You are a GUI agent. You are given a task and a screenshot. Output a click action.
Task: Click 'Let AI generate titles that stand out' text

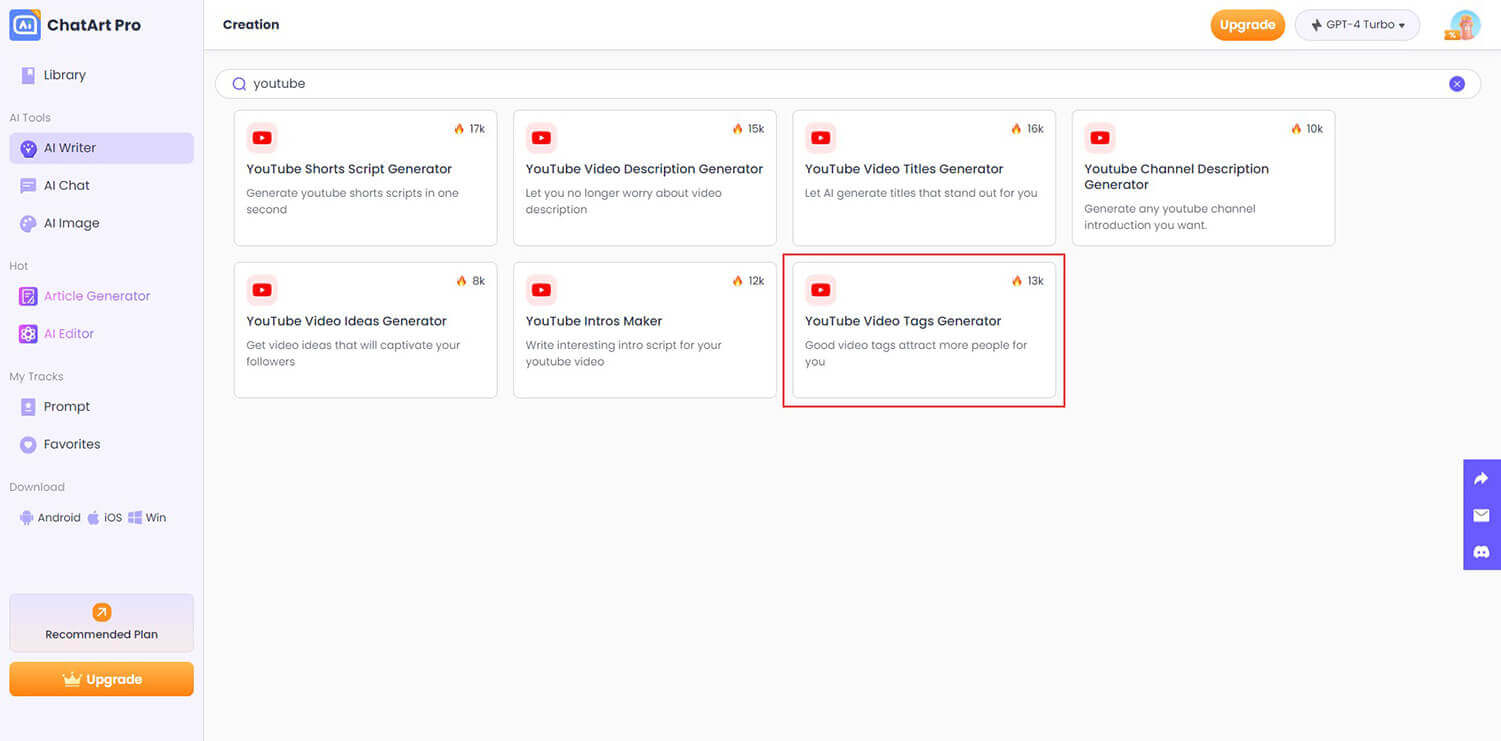click(921, 193)
